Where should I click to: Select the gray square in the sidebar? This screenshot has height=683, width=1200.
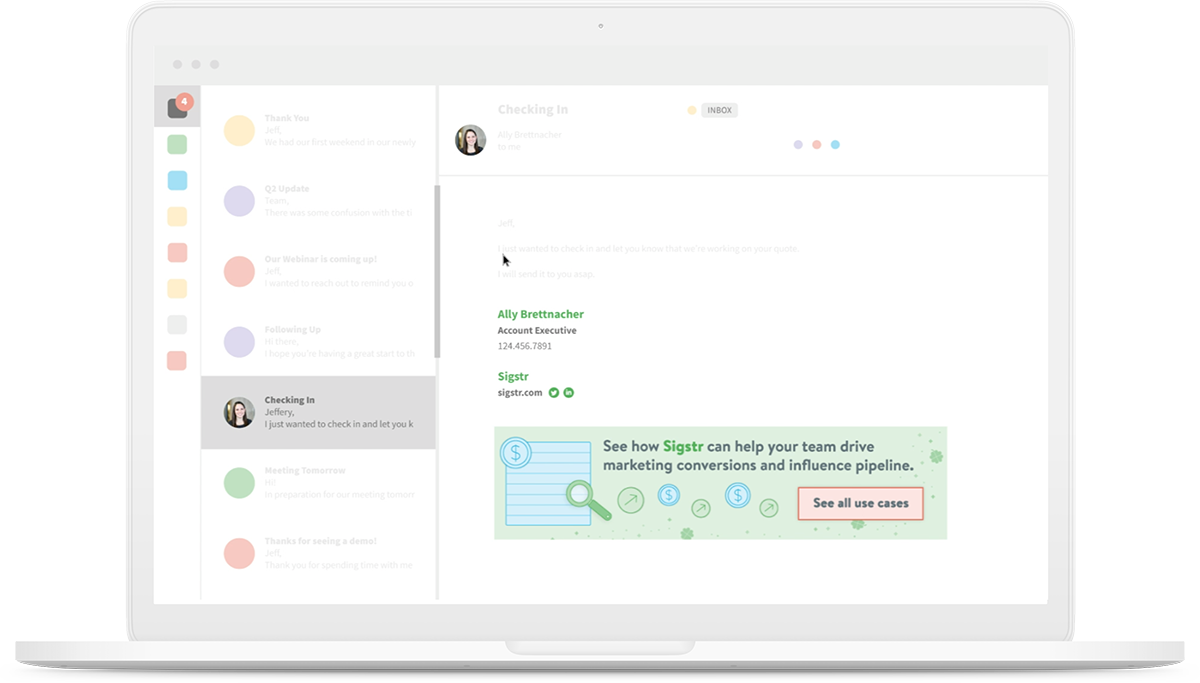click(177, 325)
